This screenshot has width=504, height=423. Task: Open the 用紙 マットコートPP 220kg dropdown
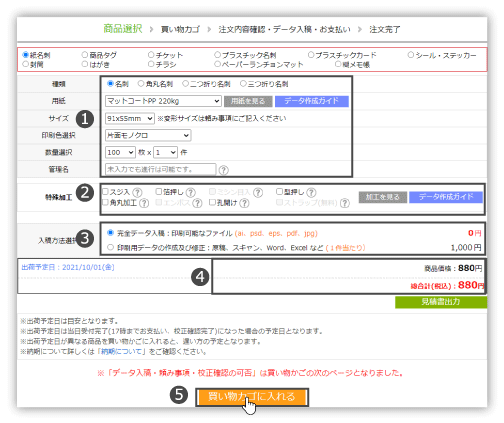pyautogui.click(x=163, y=101)
